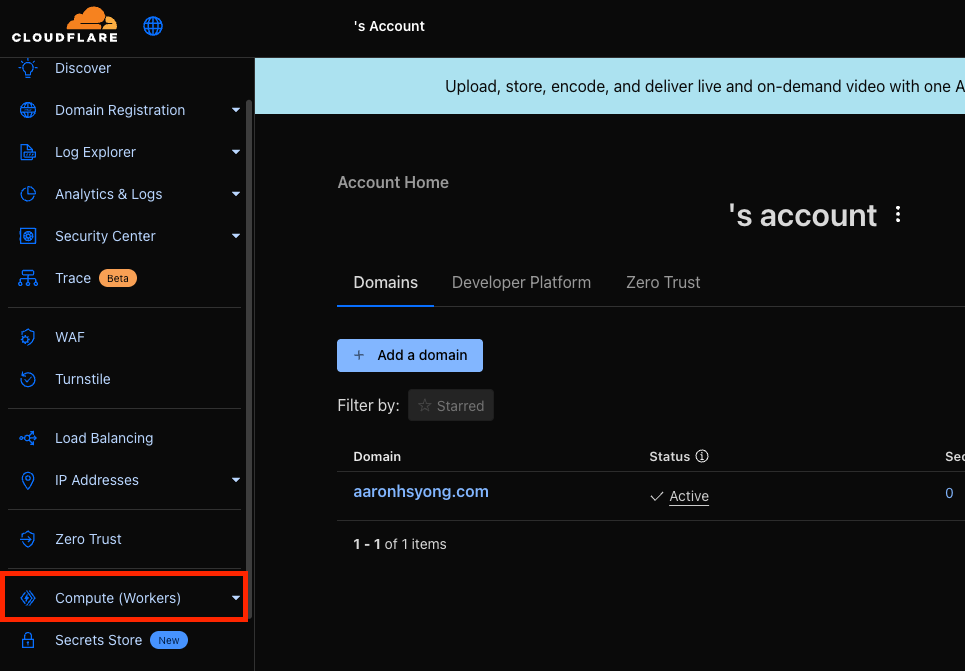Toggle the Starred filter
The height and width of the screenshot is (671, 965).
(451, 405)
